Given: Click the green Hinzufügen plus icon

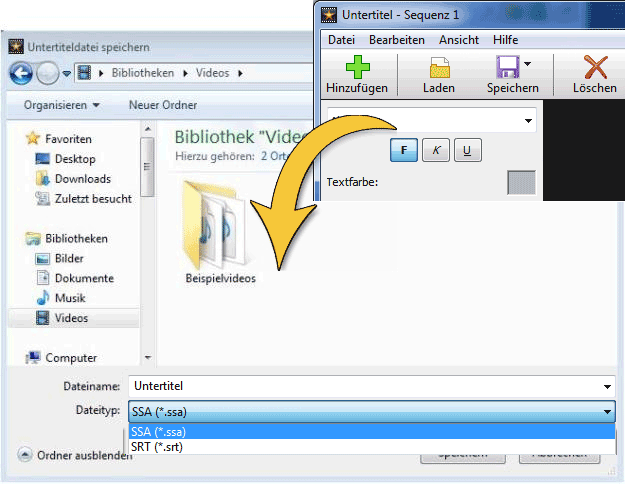Looking at the screenshot, I should pyautogui.click(x=357, y=68).
